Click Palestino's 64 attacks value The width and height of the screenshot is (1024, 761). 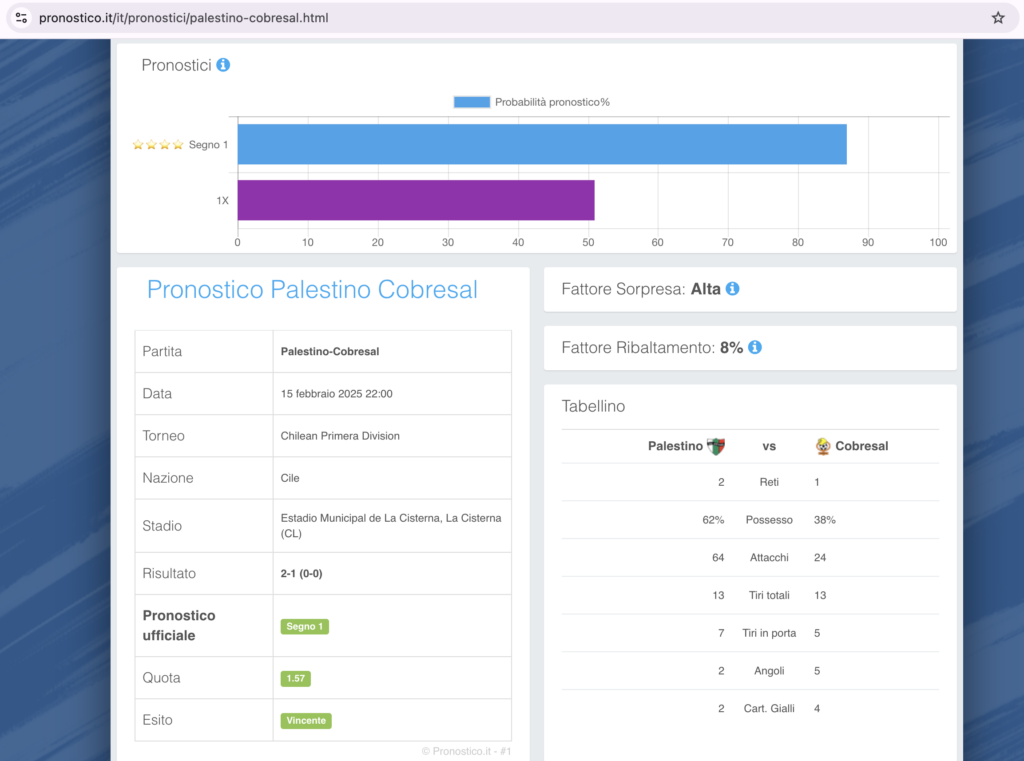click(x=718, y=558)
